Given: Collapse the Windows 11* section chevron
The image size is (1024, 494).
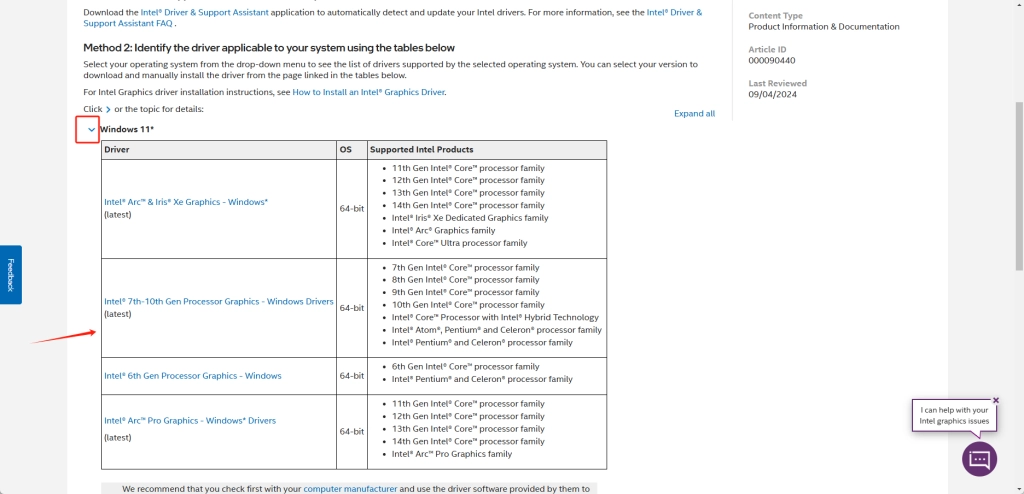Looking at the screenshot, I should tap(91, 129).
